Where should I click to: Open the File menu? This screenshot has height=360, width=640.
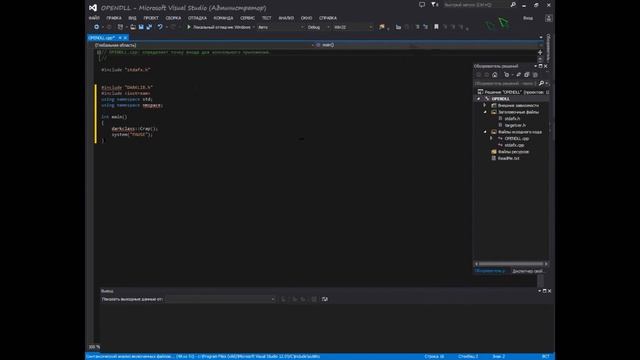[x=94, y=18]
